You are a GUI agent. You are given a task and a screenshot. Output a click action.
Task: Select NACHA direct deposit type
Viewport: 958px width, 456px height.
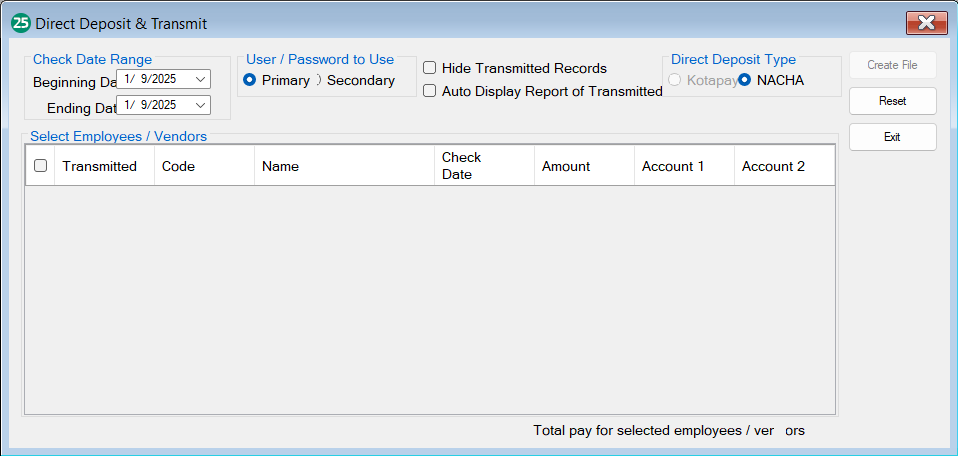point(745,80)
